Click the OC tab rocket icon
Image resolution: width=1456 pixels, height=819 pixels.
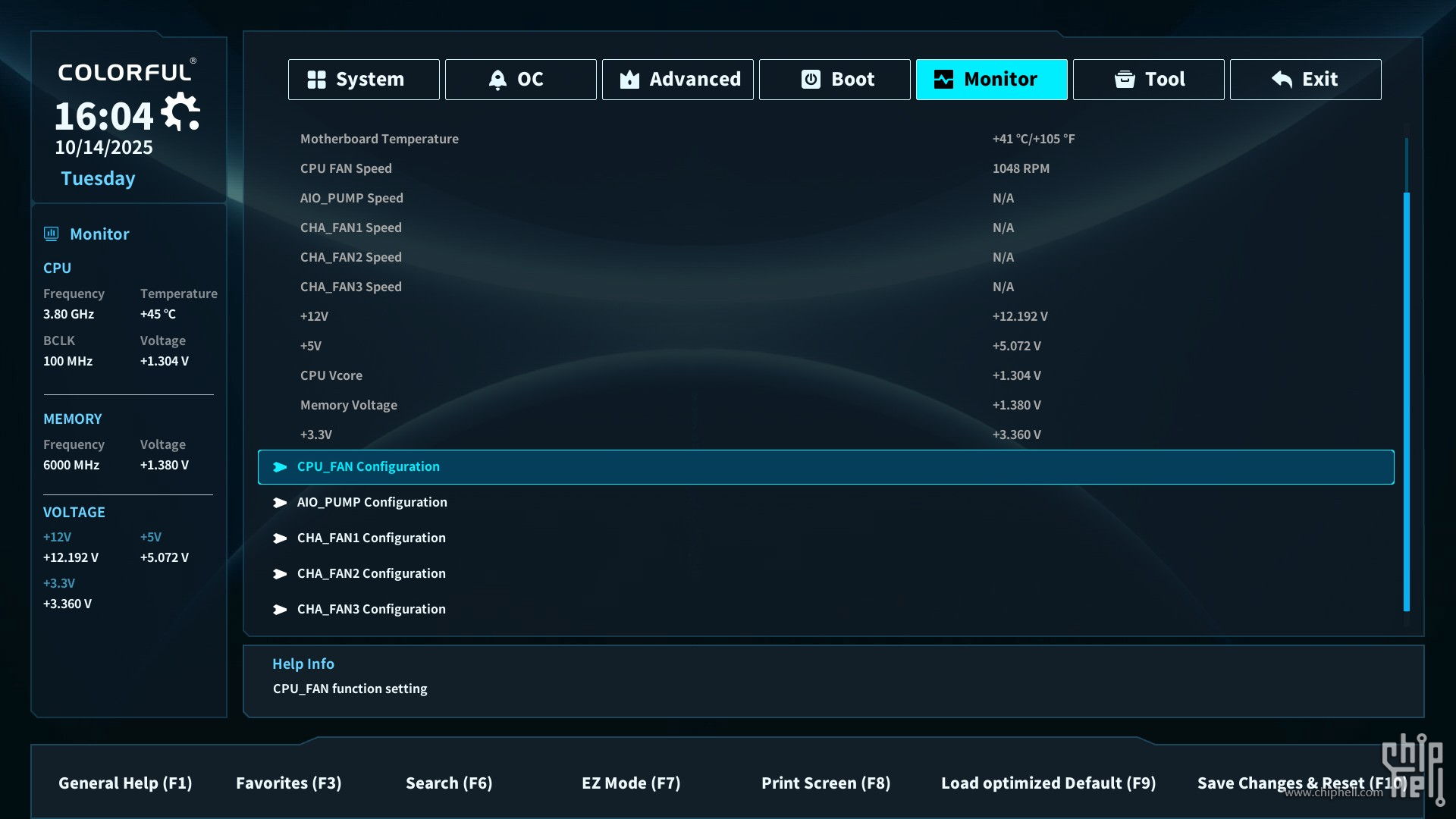click(x=497, y=80)
